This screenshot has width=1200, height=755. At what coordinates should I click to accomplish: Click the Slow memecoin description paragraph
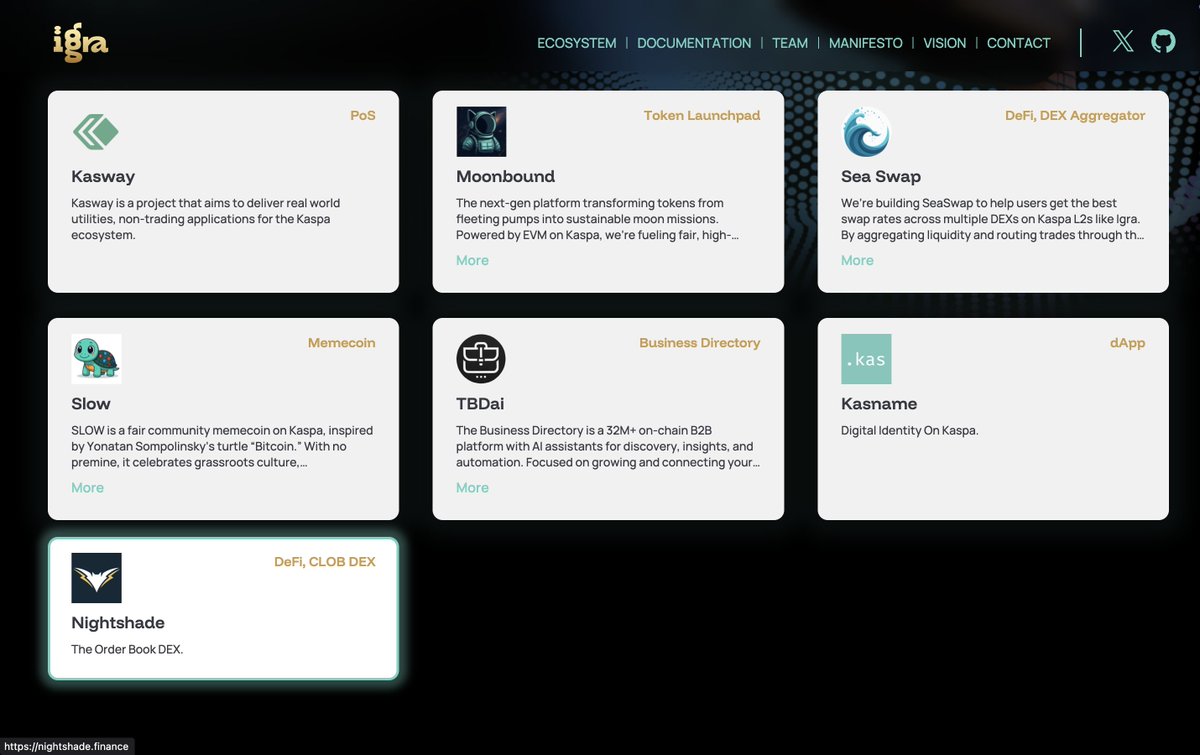click(x=222, y=446)
